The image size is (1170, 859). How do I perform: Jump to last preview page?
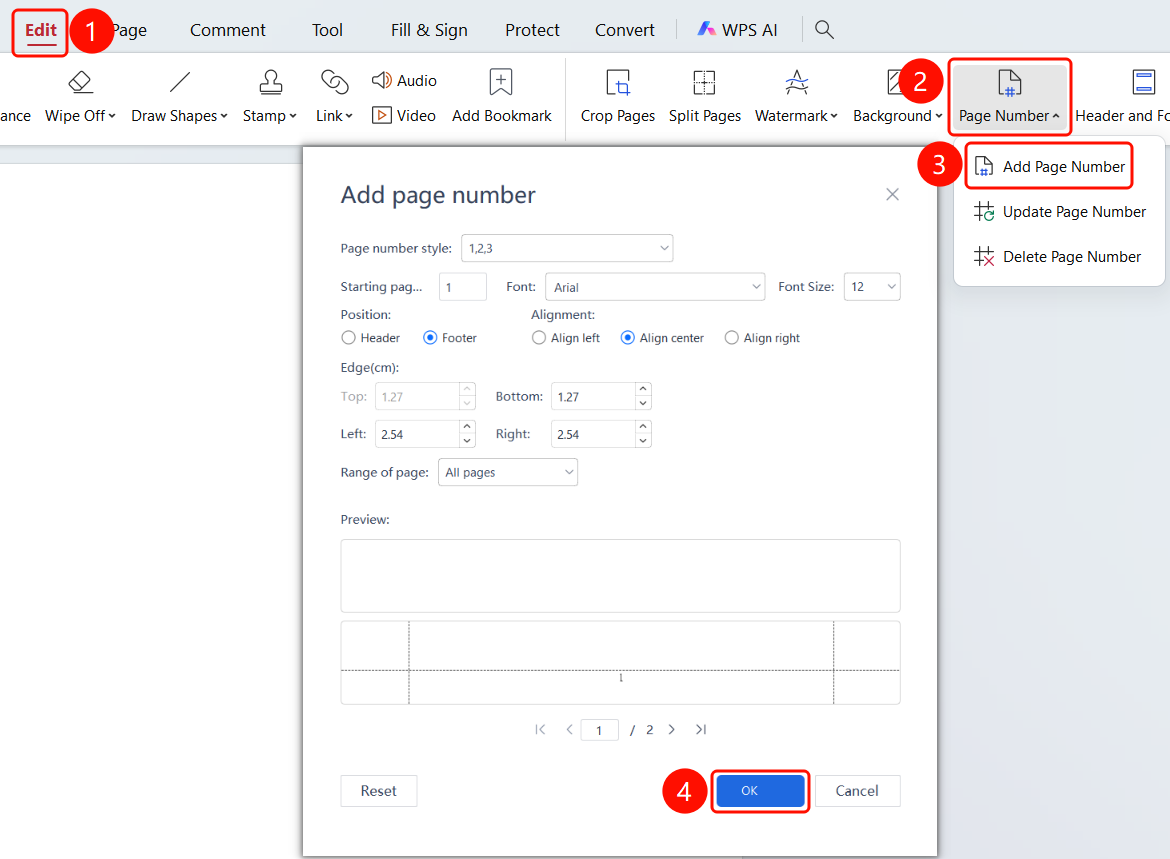[701, 730]
